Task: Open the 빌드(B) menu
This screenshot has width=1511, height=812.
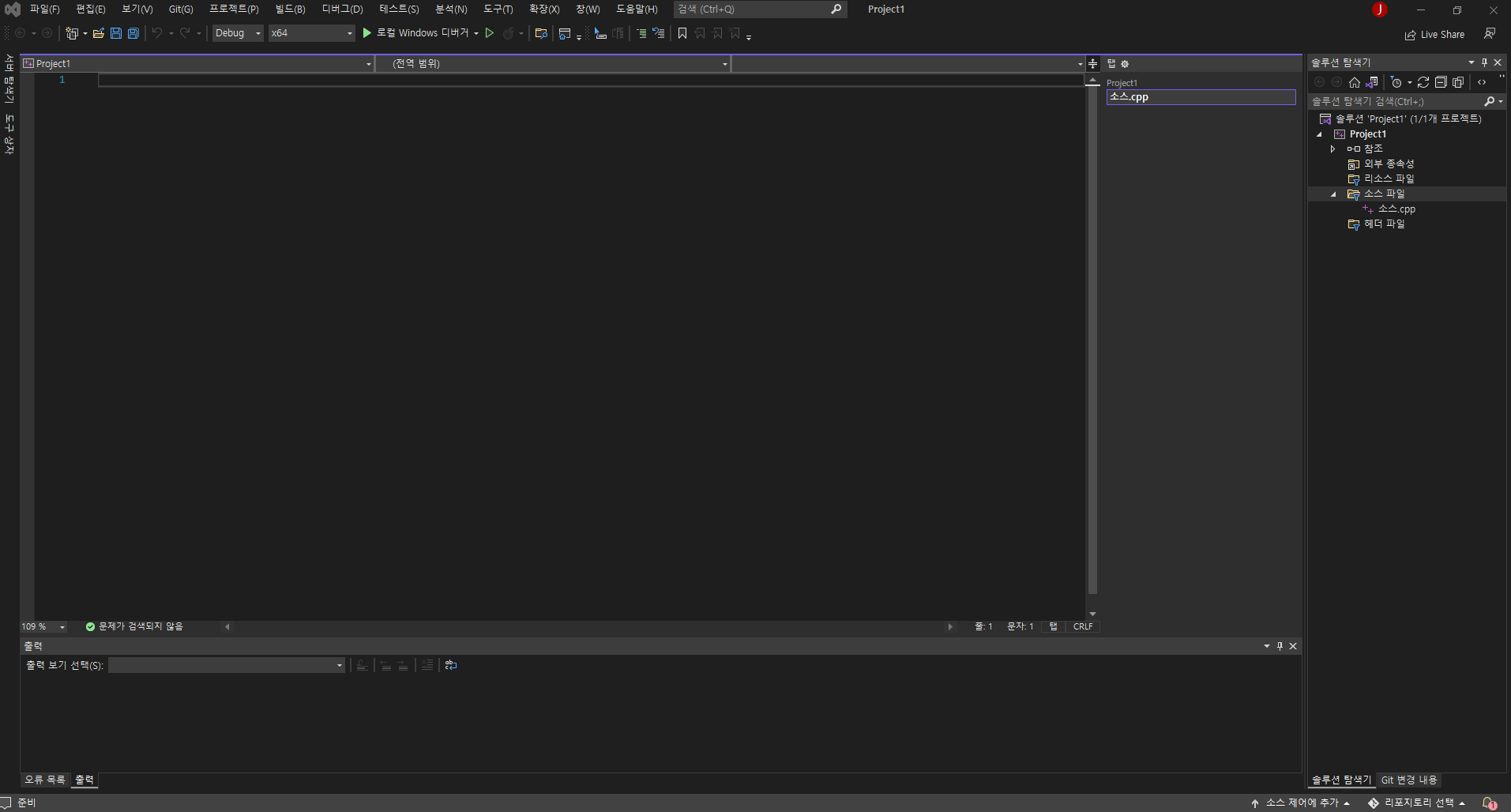Action: 290,9
